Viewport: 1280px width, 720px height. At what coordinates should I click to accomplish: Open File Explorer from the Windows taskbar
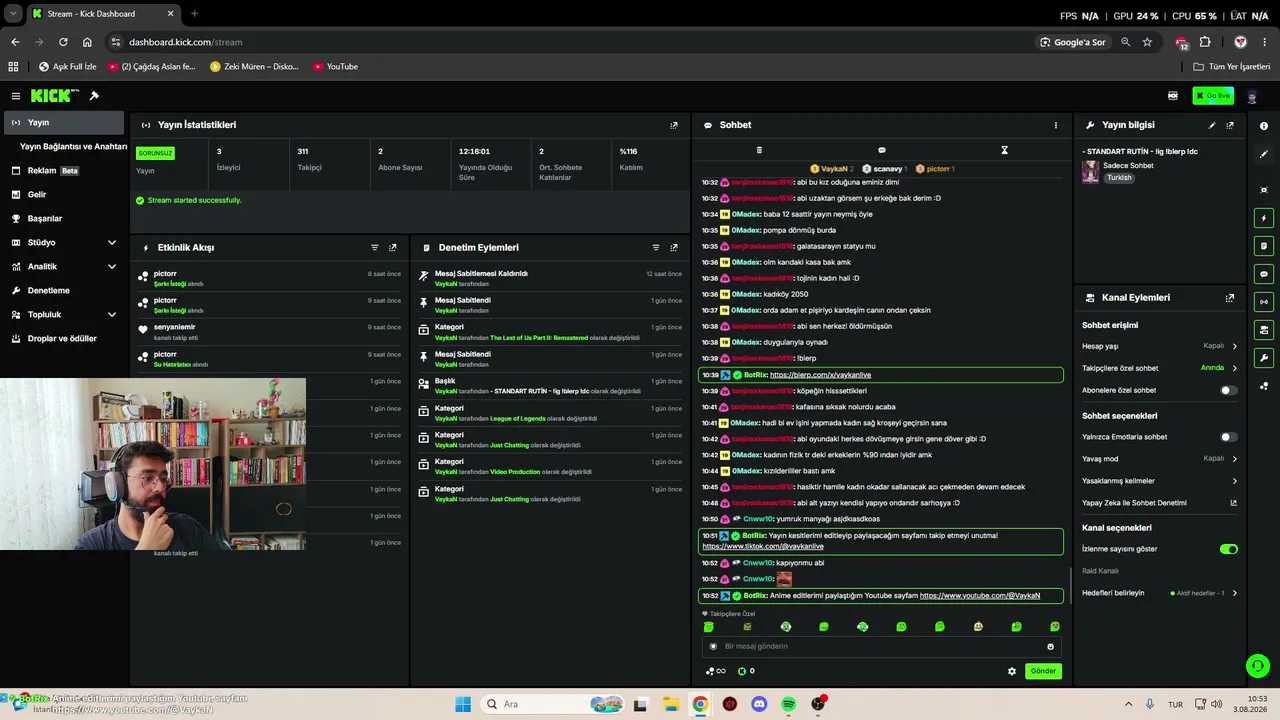671,704
